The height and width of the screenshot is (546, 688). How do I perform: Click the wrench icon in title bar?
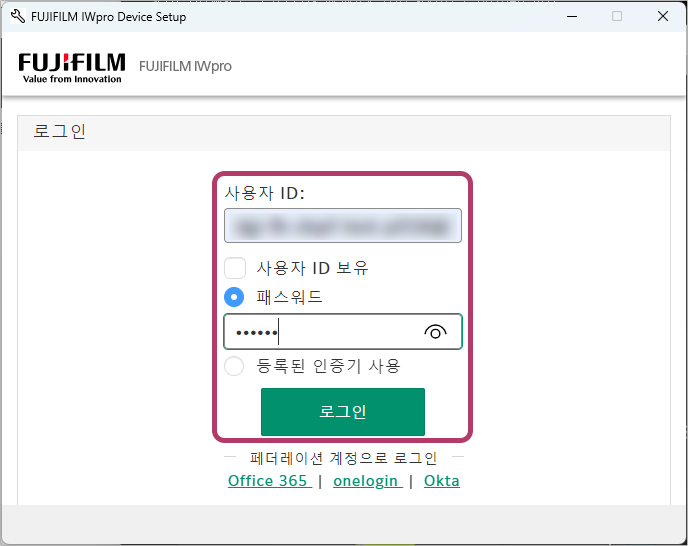(17, 17)
